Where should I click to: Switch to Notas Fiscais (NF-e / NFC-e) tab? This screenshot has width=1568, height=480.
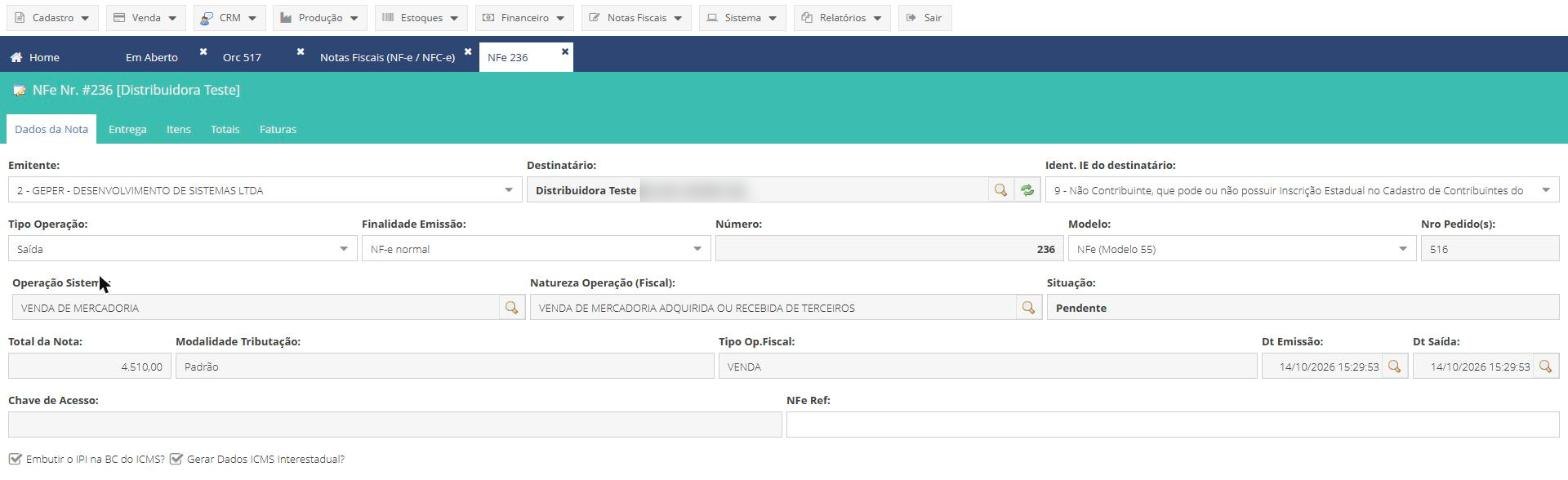click(x=387, y=57)
